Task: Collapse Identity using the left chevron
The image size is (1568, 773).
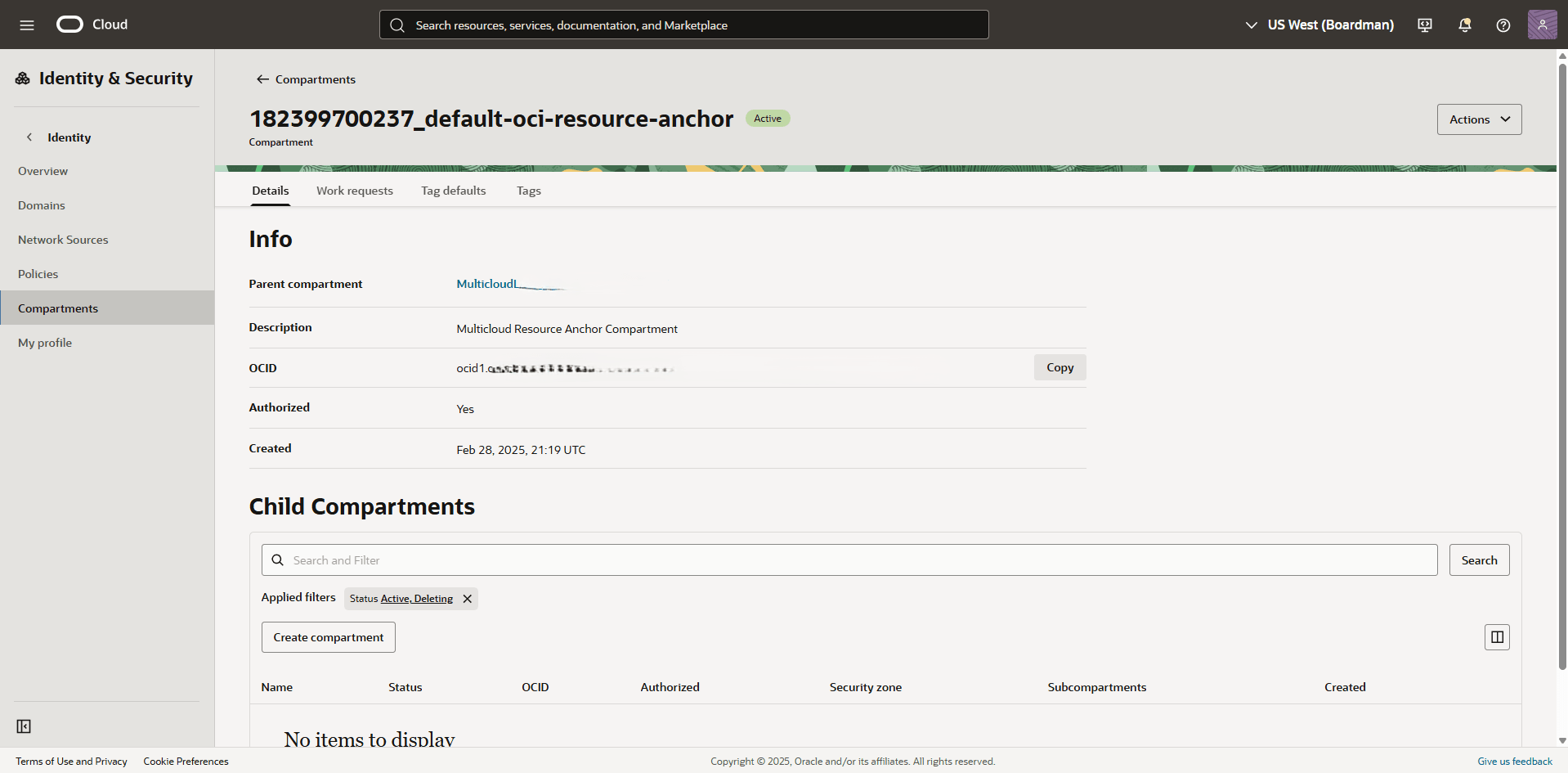Action: [29, 137]
